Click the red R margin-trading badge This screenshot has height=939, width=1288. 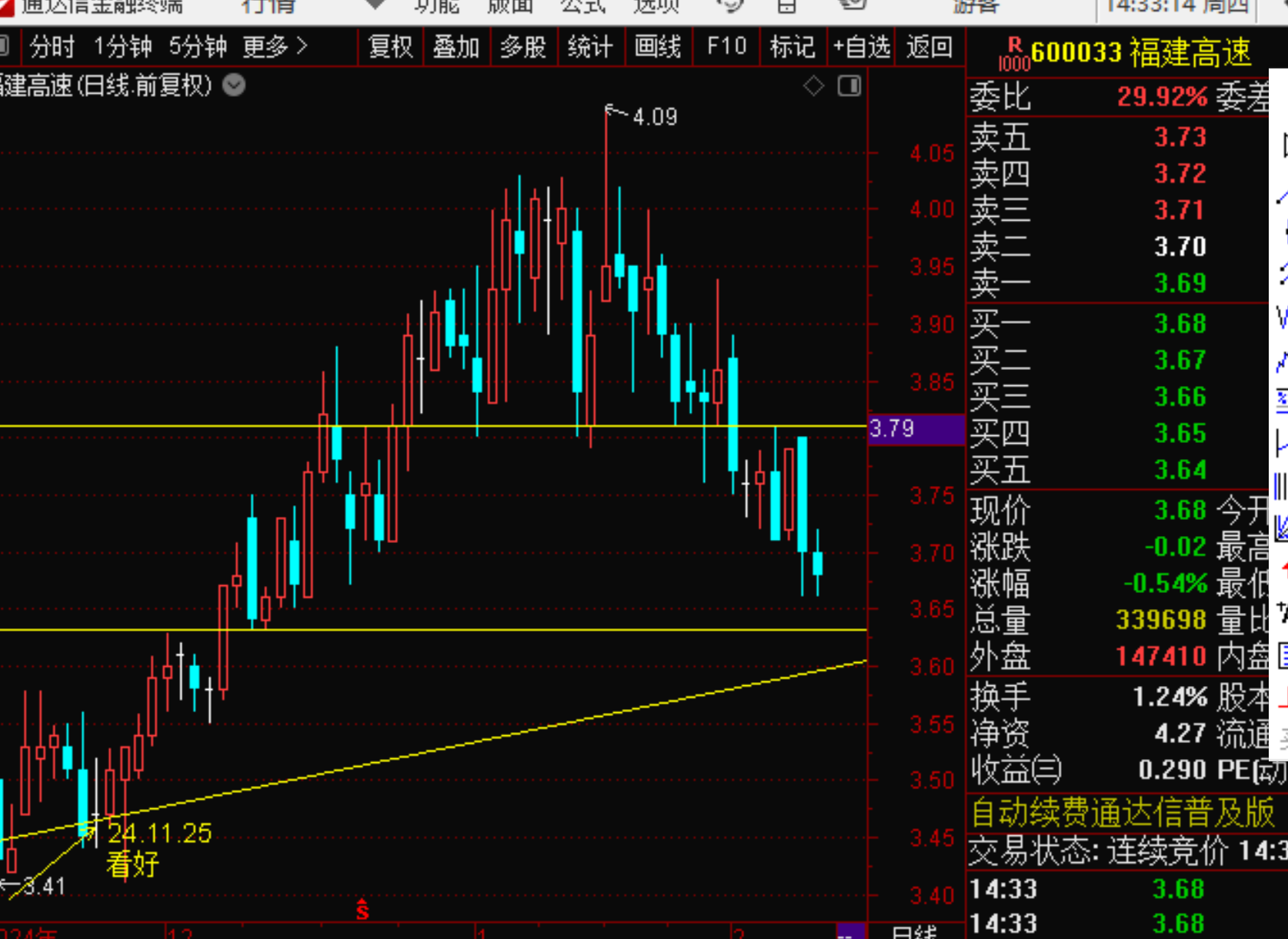click(x=1015, y=45)
